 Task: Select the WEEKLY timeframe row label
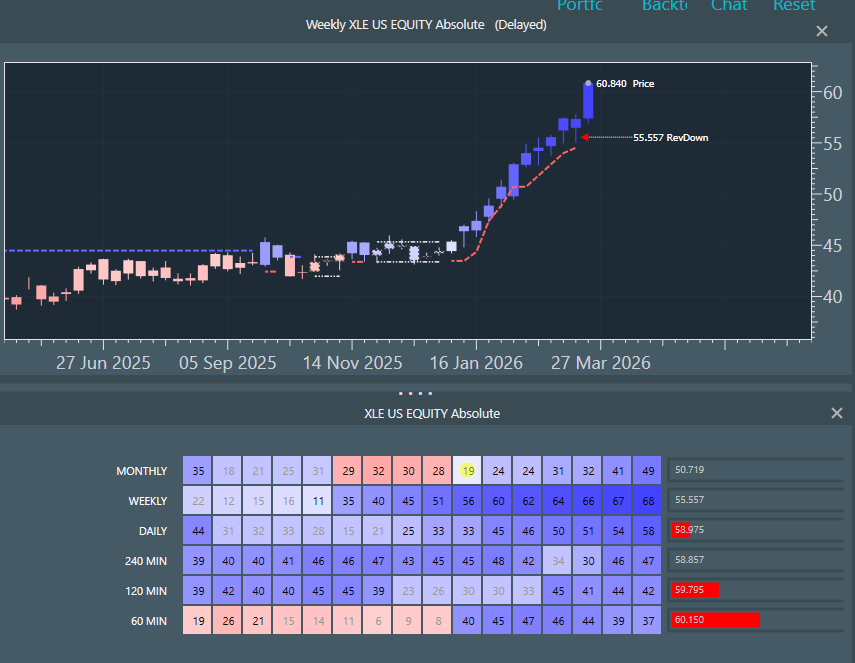coord(142,501)
